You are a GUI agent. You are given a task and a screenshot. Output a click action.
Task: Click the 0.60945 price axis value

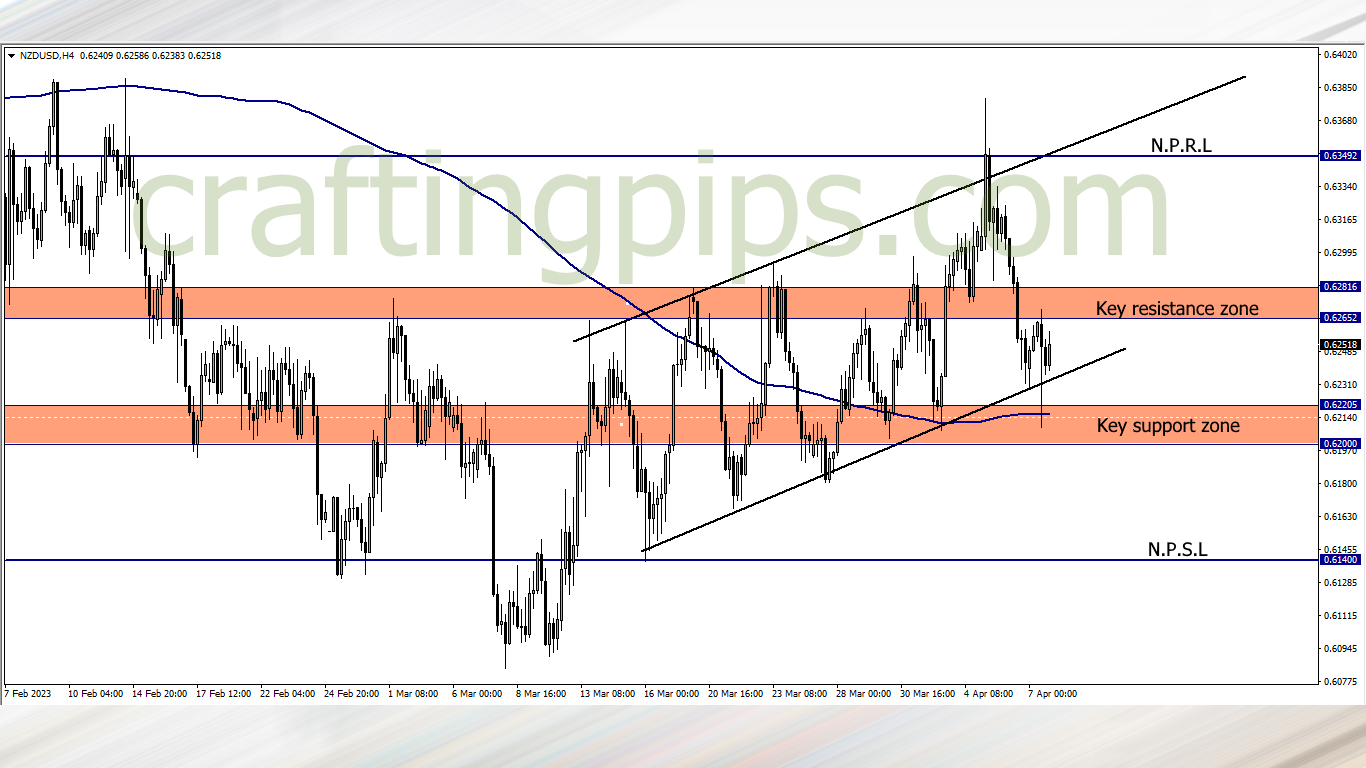tap(1340, 649)
